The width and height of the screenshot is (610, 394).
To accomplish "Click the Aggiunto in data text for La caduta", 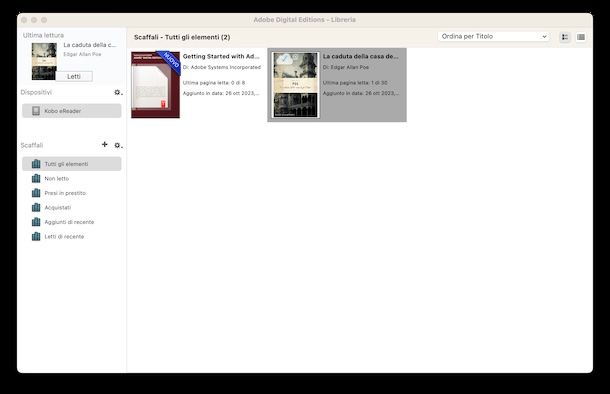I will pos(361,93).
